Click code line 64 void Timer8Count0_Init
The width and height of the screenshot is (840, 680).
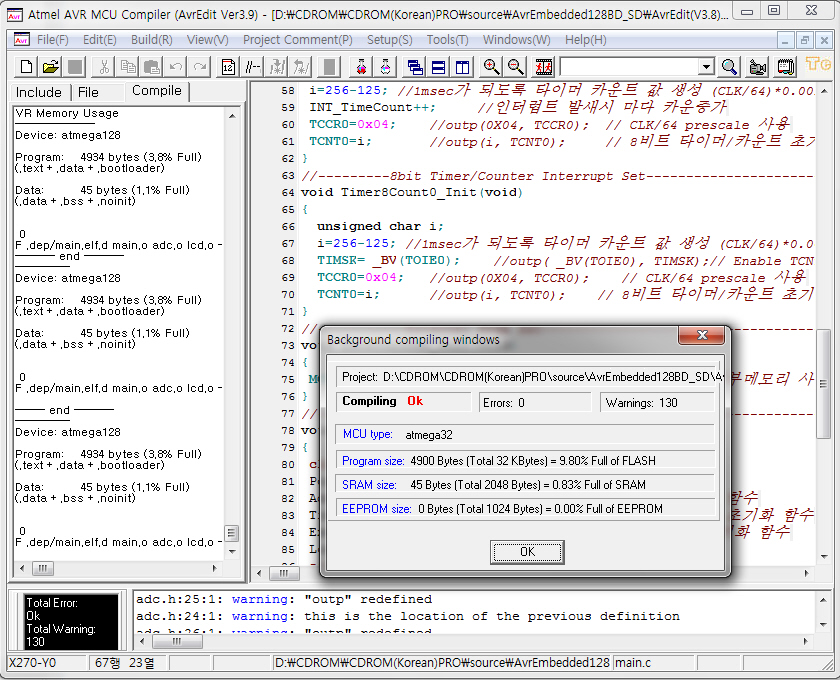click(411, 192)
